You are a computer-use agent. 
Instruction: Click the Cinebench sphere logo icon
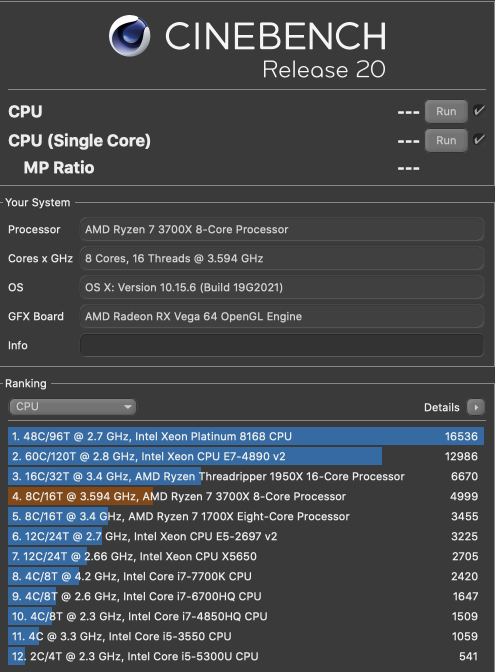point(129,36)
